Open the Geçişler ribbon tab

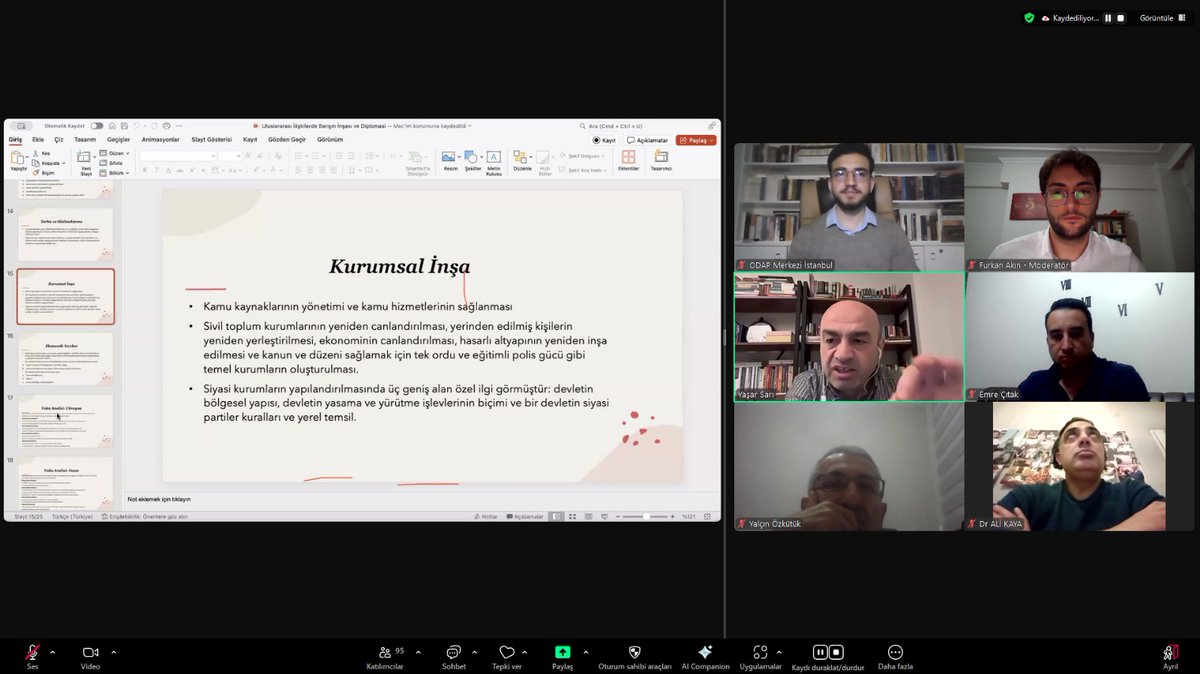coord(118,140)
